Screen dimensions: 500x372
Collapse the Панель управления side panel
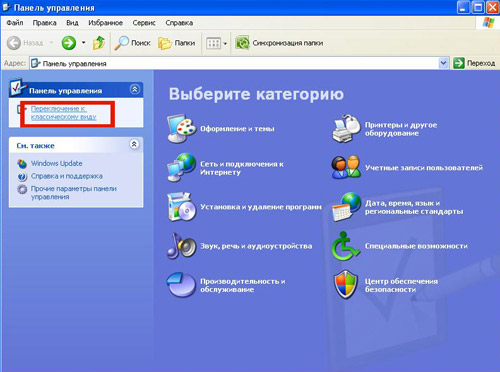click(x=135, y=89)
